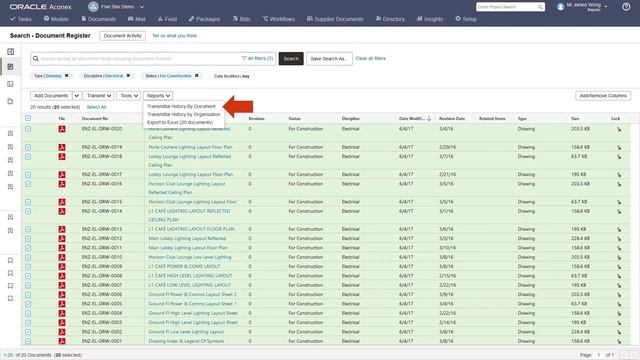The image size is (640, 360).
Task: Expand the Five Star Demo project chevron
Action: [142, 7]
